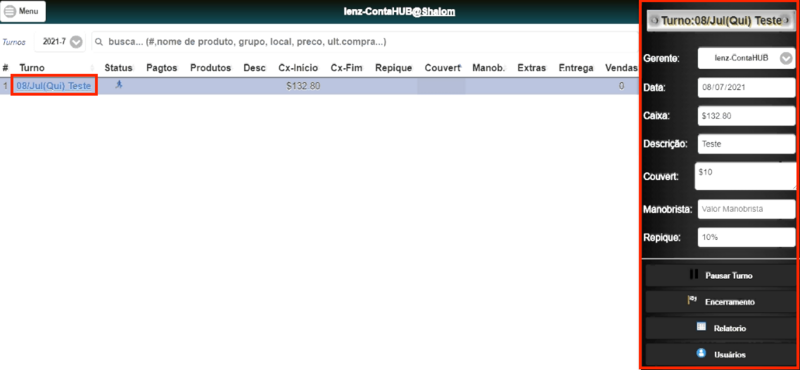Click the busca search field
800x370 pixels.
coord(364,42)
